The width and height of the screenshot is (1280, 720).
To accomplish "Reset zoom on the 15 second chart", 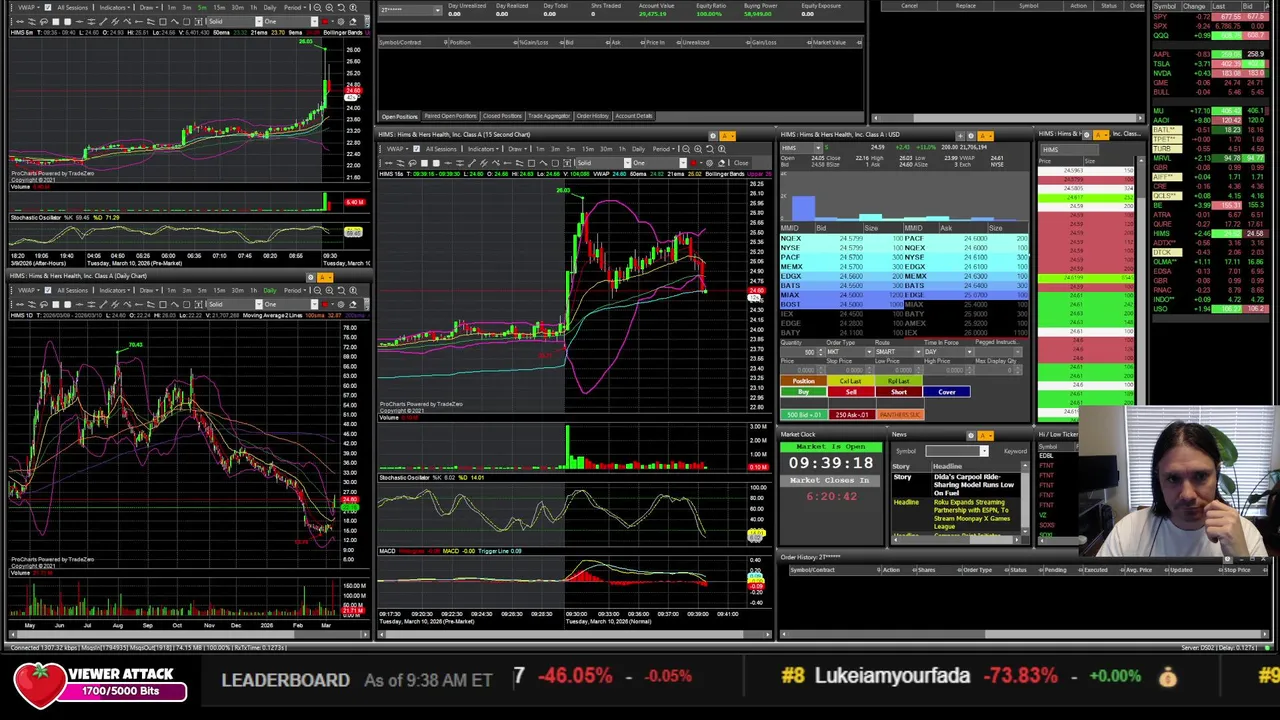I will click(710, 149).
